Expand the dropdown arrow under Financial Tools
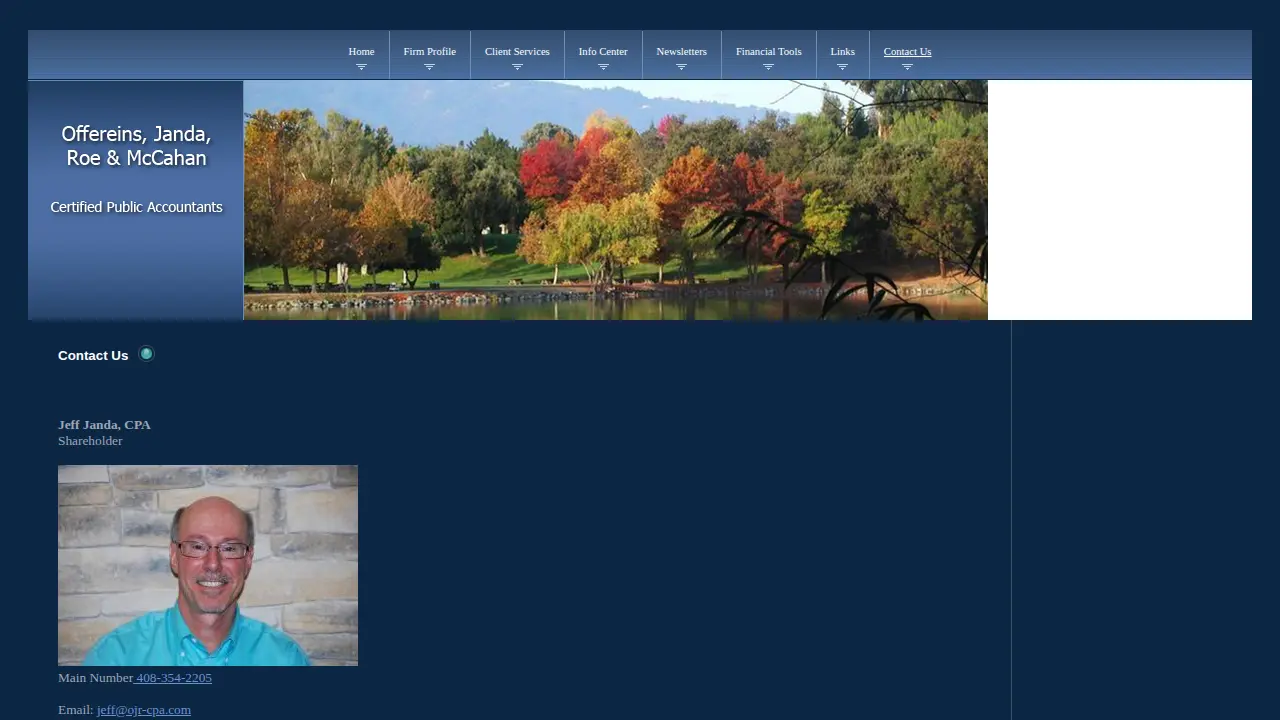Viewport: 1280px width, 720px height. pyautogui.click(x=768, y=67)
